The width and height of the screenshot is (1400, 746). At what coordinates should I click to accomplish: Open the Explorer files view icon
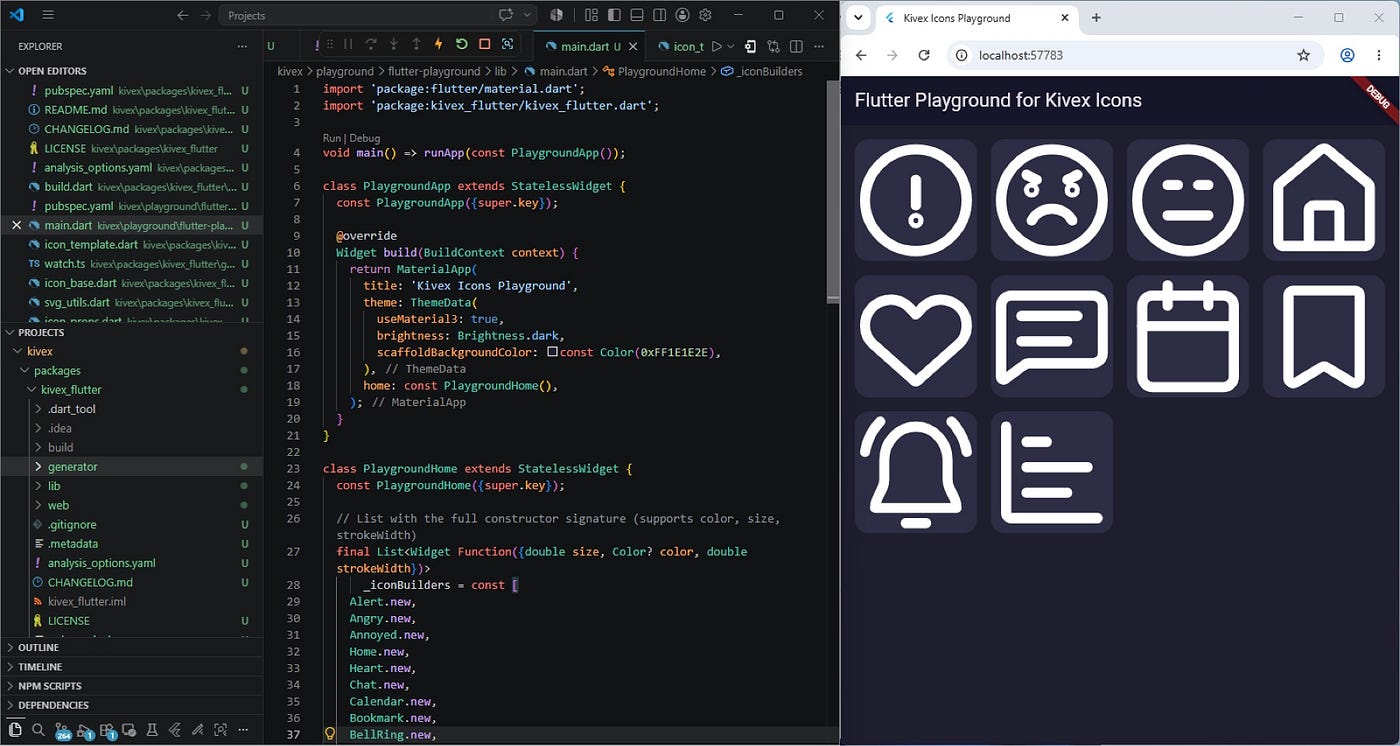[15, 730]
